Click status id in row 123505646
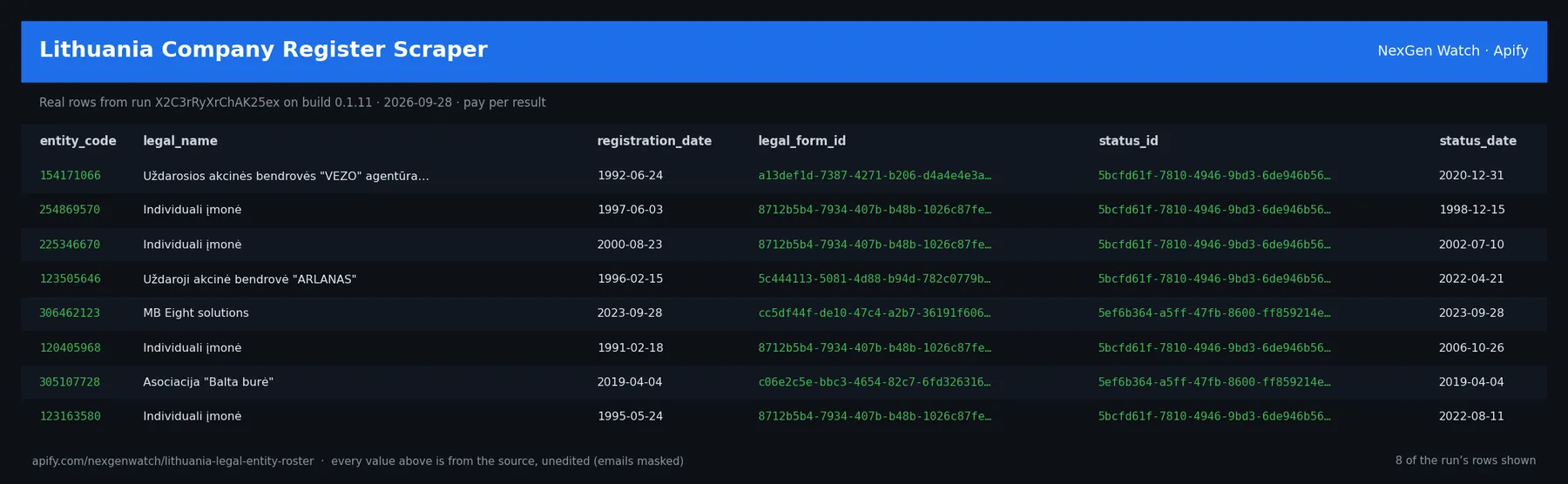Image resolution: width=1568 pixels, height=484 pixels. 1214,279
